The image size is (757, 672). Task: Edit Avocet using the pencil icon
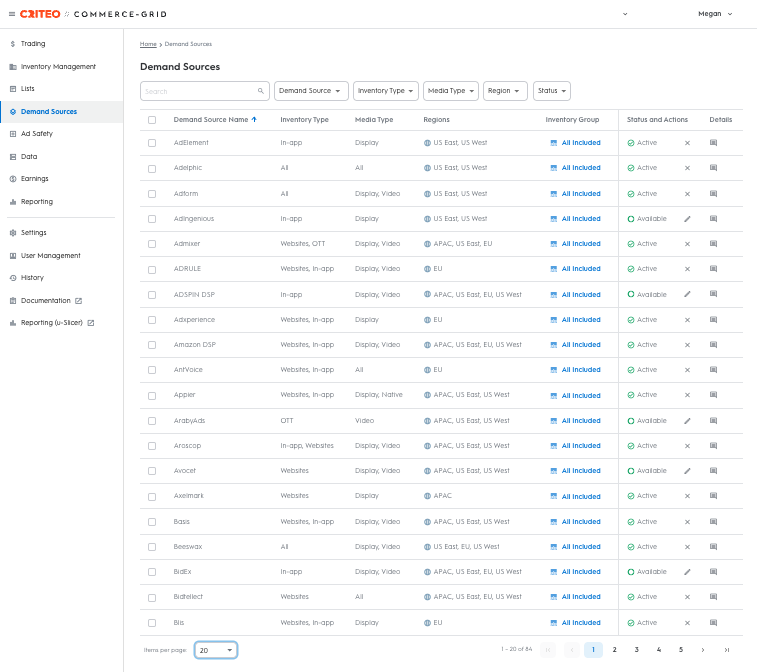[x=687, y=471]
